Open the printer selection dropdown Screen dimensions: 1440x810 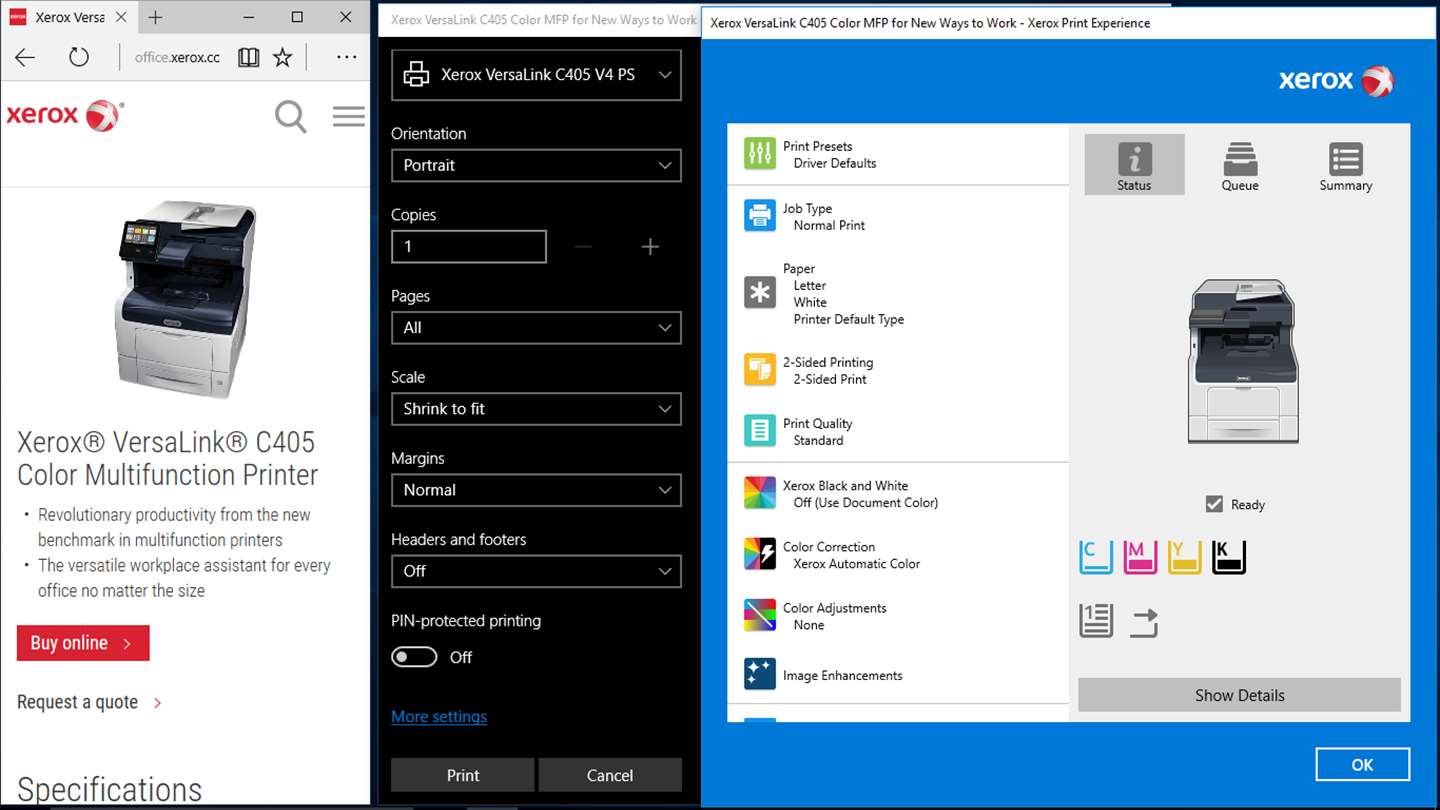tap(536, 75)
